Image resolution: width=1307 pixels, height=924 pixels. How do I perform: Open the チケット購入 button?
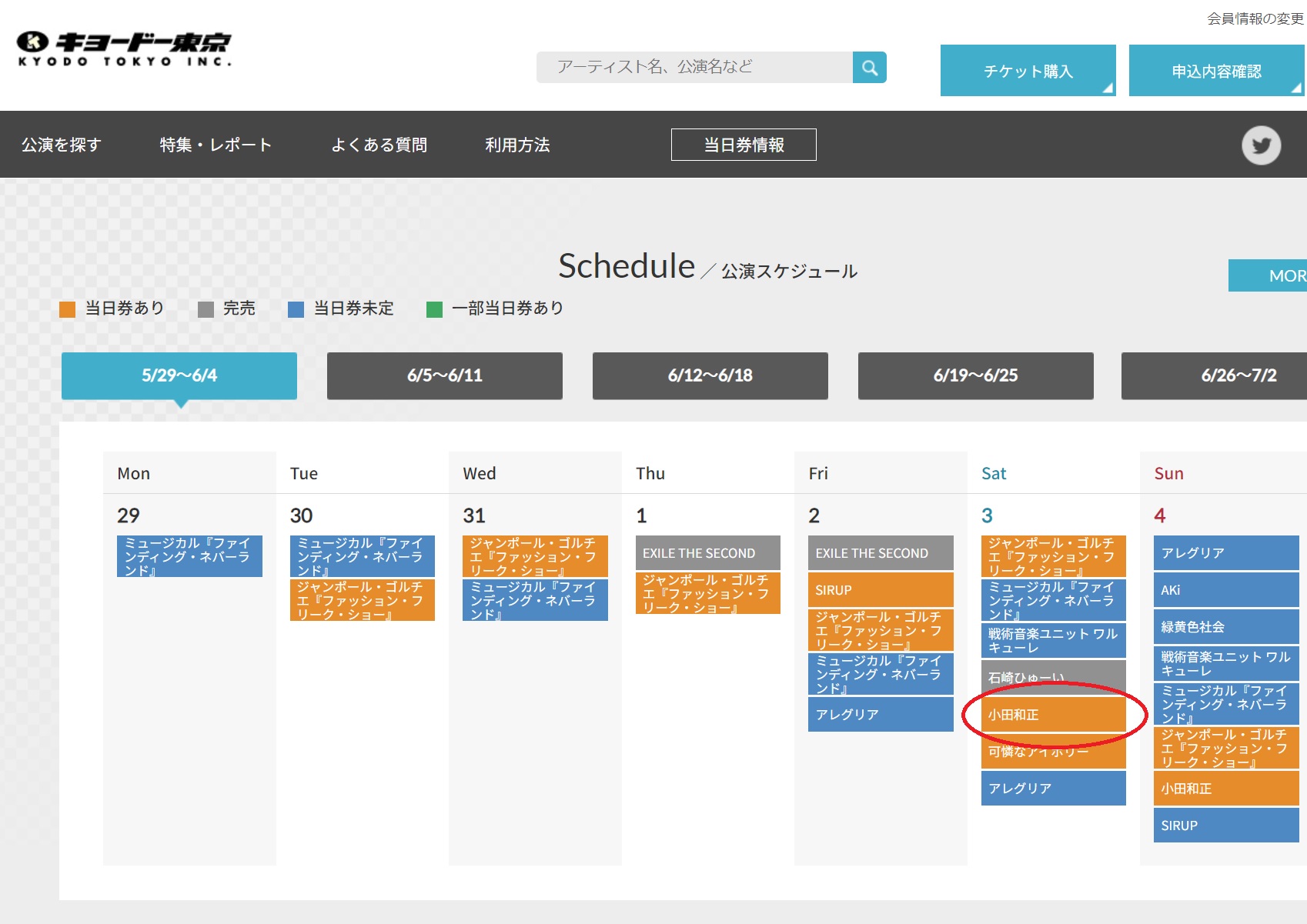click(x=1028, y=71)
